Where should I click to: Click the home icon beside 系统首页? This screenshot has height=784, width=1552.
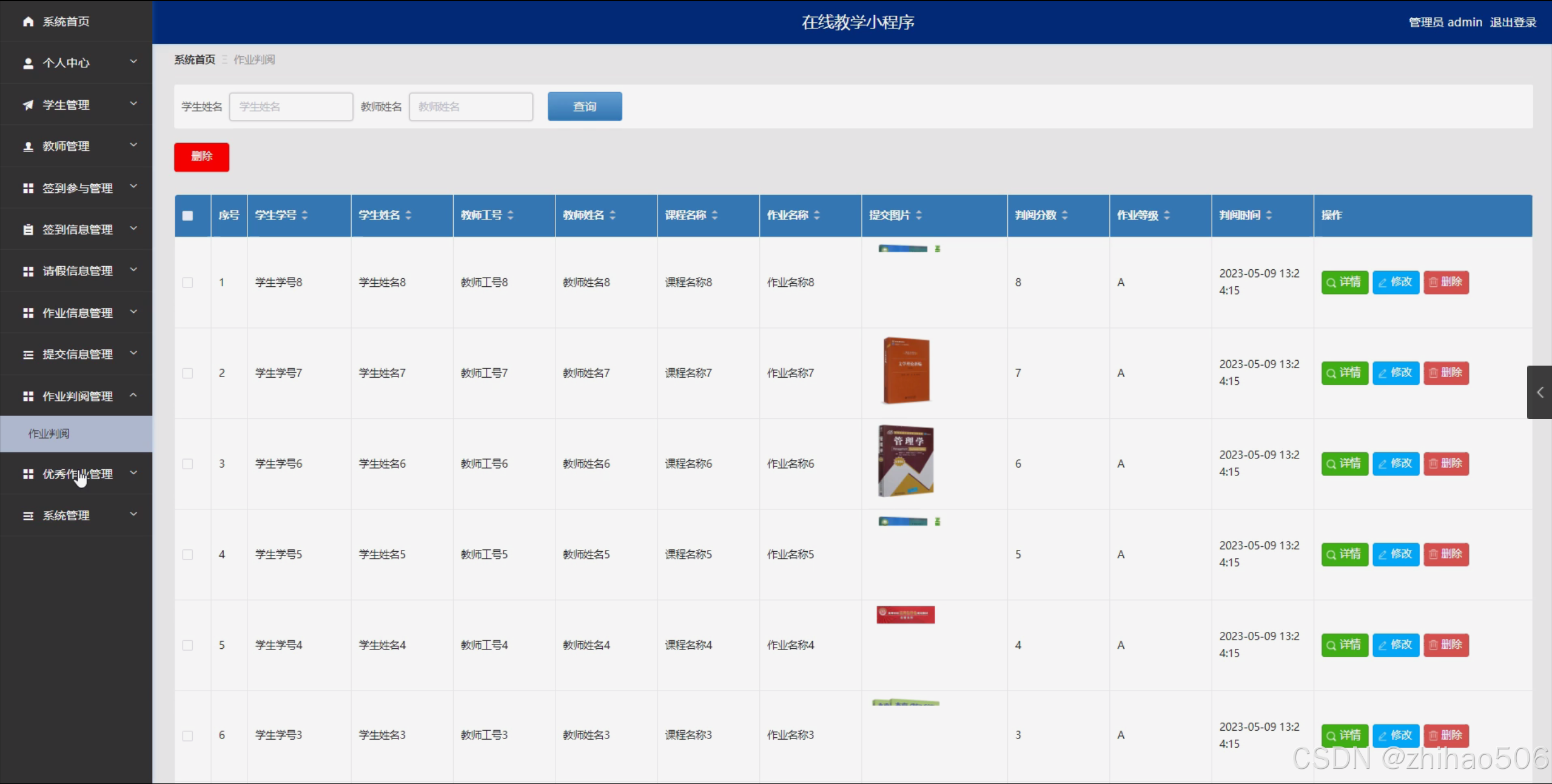(28, 22)
